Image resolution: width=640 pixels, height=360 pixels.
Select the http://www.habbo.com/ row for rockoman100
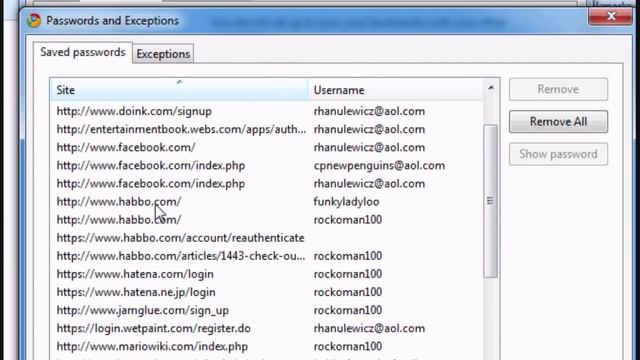[267, 220]
